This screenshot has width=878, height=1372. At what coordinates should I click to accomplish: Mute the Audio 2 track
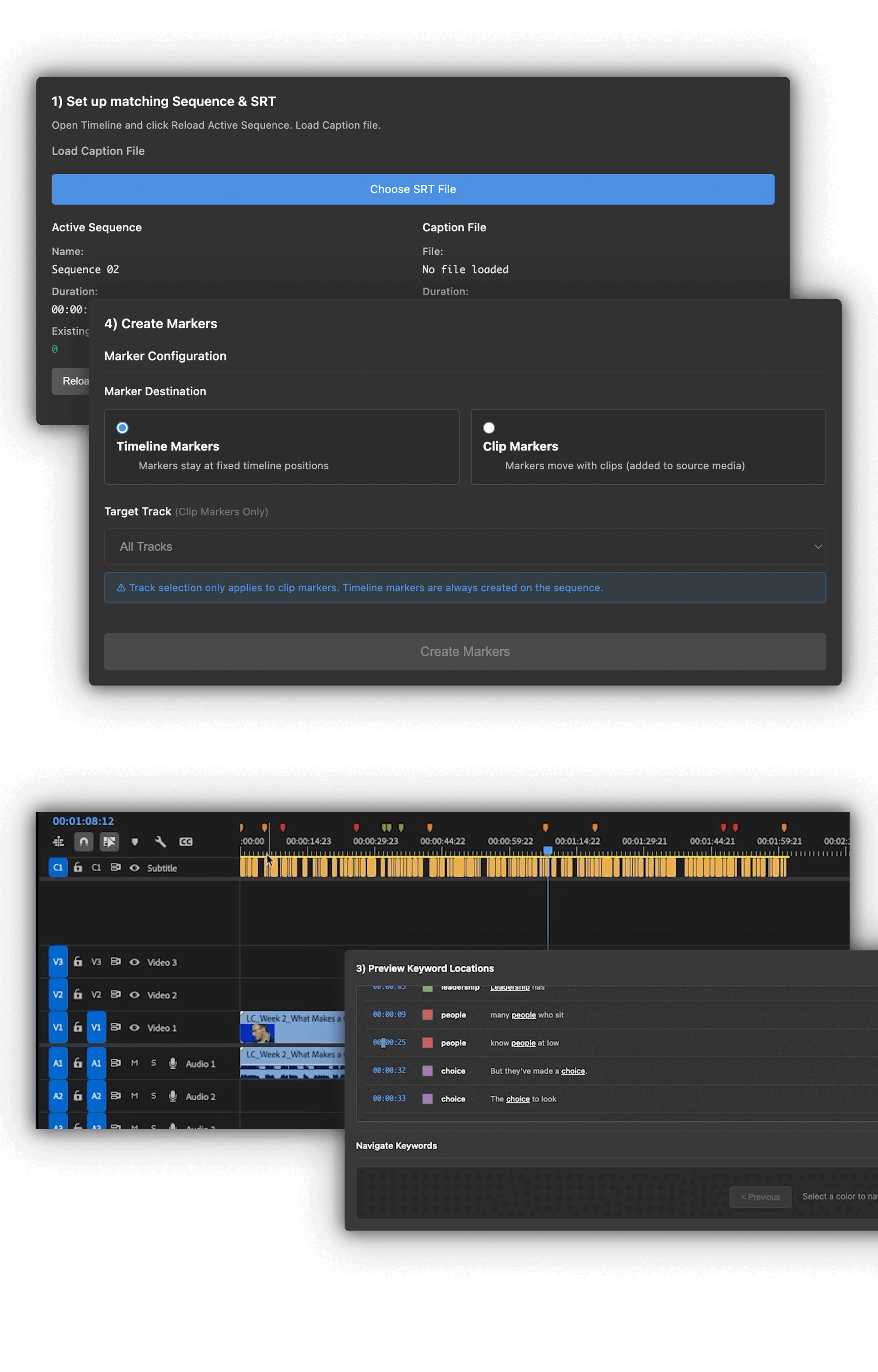134,1096
